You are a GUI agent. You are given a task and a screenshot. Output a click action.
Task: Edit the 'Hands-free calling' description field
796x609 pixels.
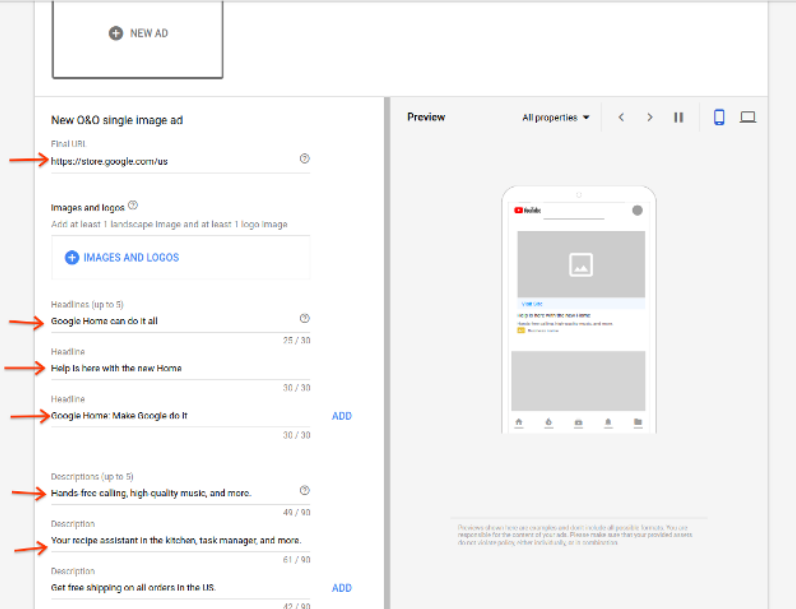click(x=170, y=493)
